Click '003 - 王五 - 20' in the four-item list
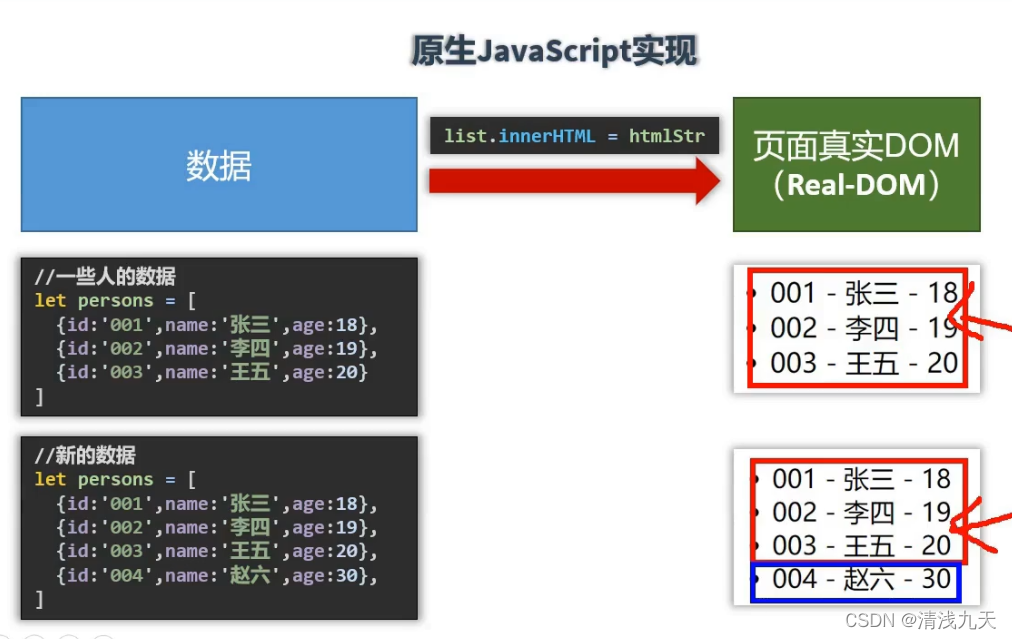Viewport: 1012px width, 639px height. [861, 546]
